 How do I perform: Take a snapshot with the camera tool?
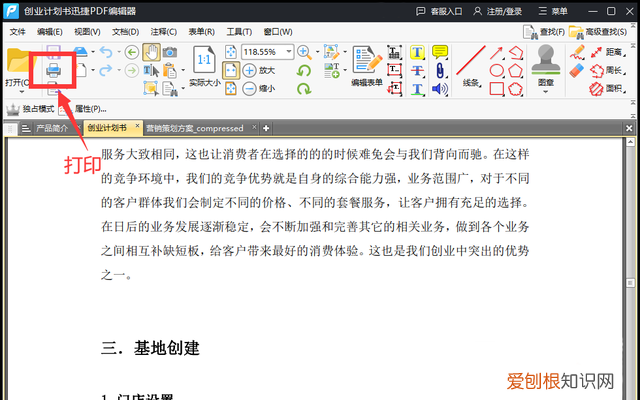[x=170, y=52]
